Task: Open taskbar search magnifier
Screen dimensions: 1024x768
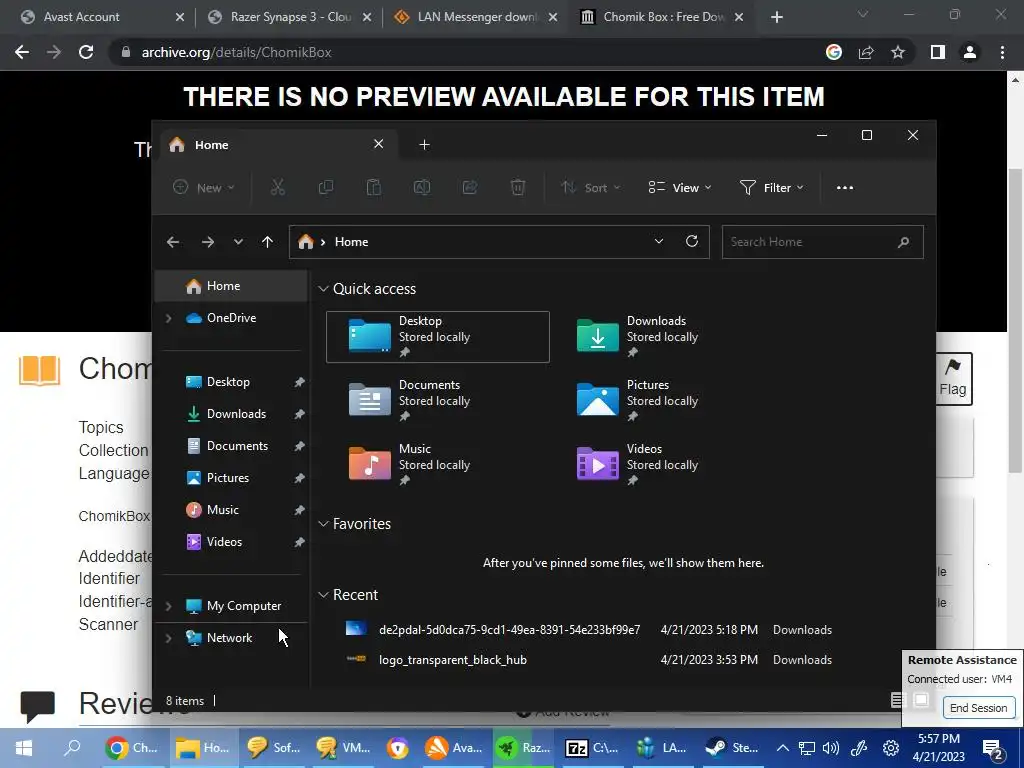Action: pyautogui.click(x=72, y=747)
